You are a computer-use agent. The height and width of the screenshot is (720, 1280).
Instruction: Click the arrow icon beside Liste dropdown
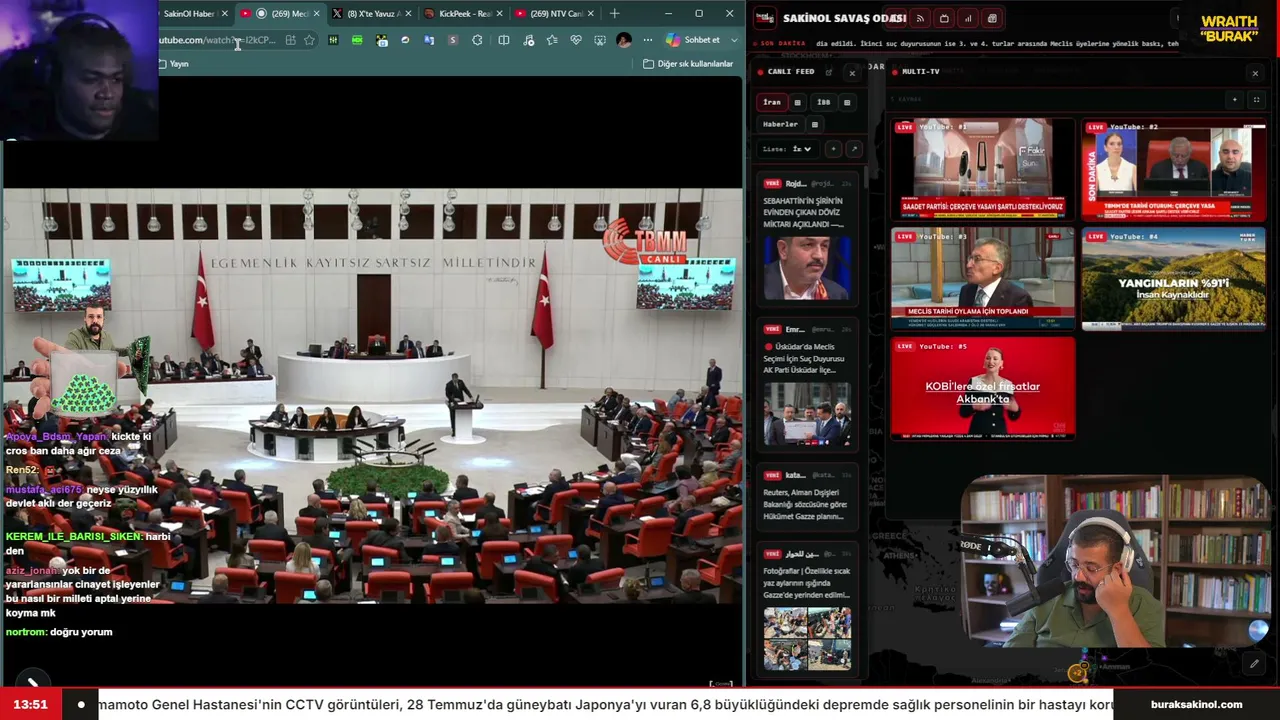point(854,149)
